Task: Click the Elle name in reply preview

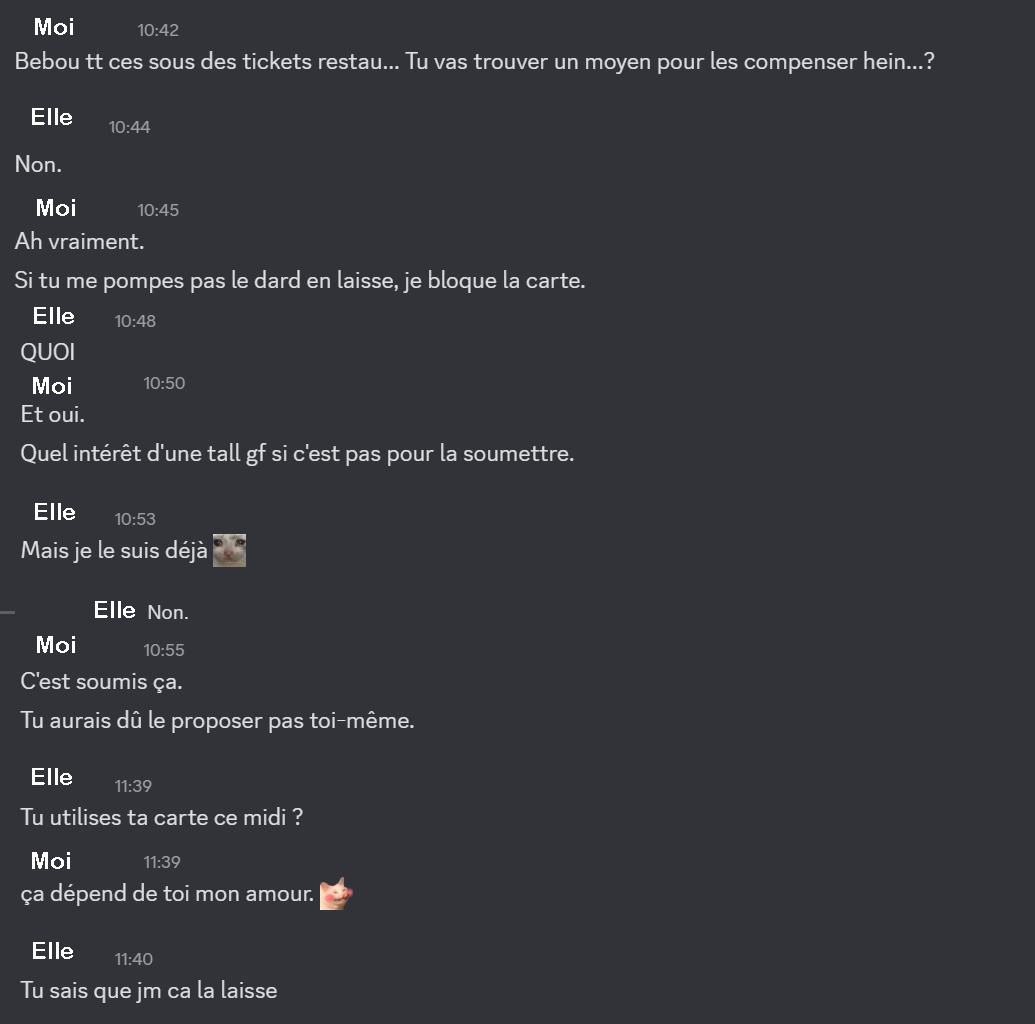Action: click(114, 610)
